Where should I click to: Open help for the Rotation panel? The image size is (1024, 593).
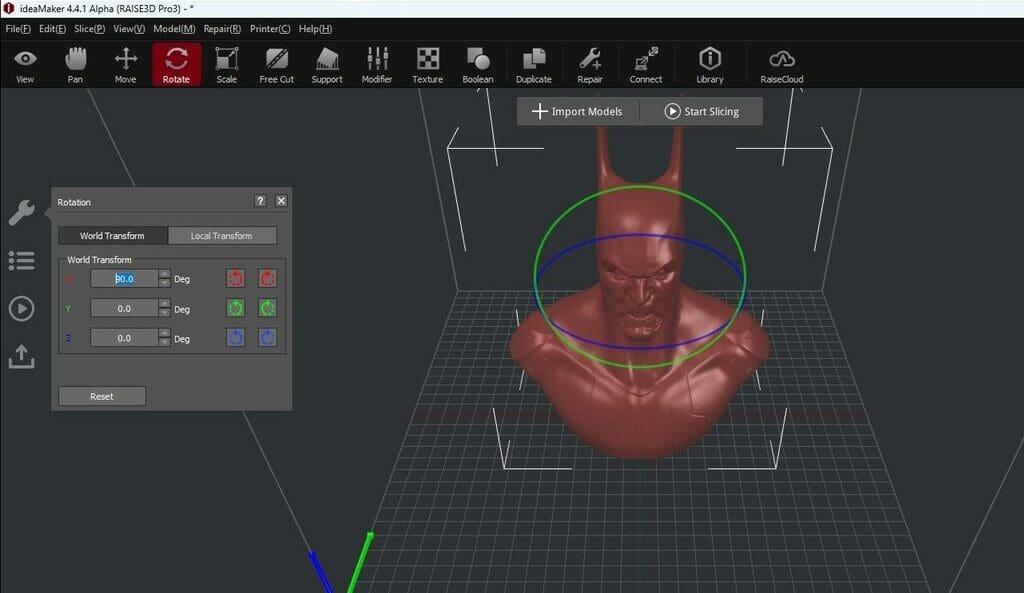[x=260, y=200]
